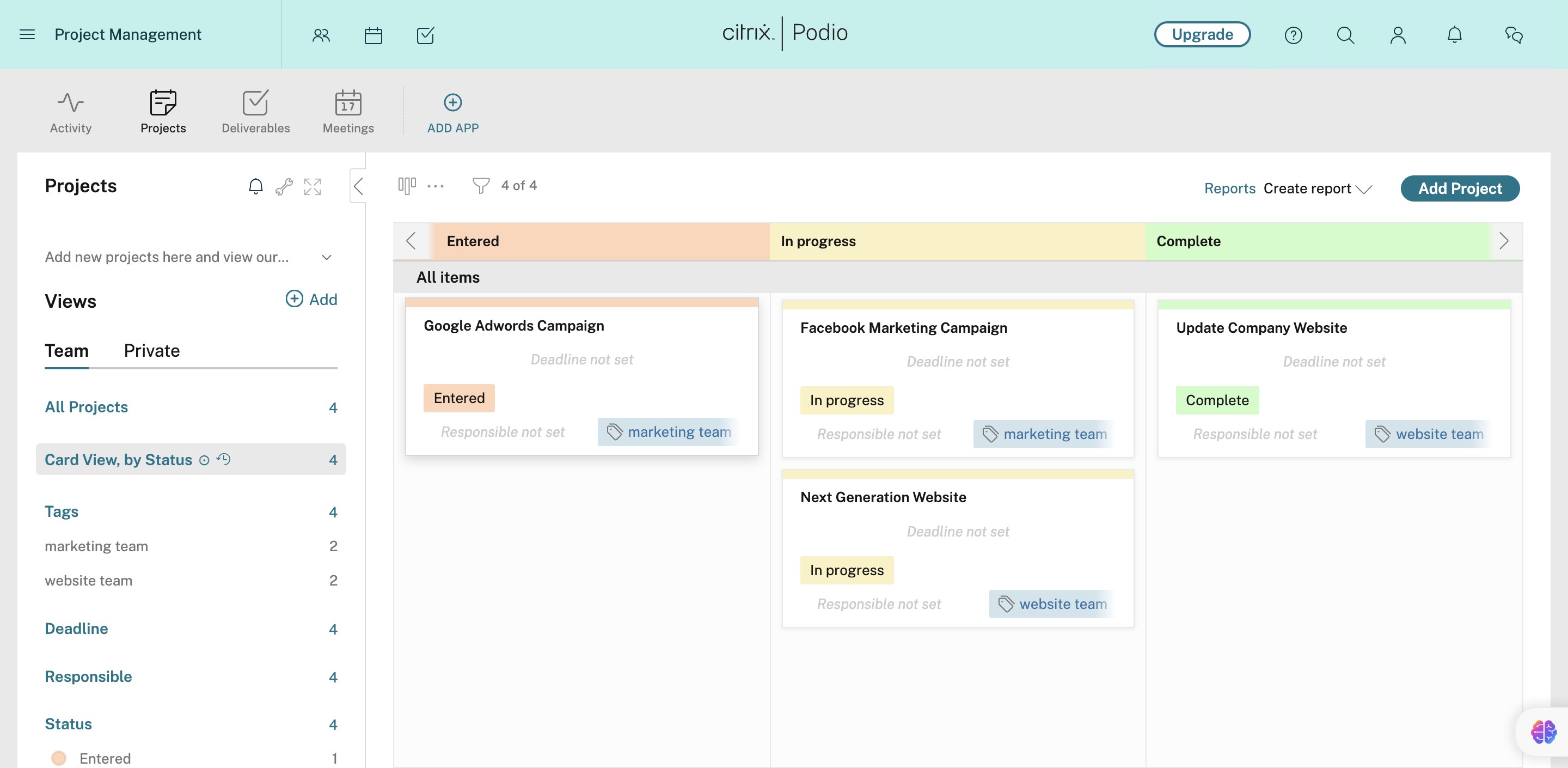Click the wrench app settings icon

[284, 186]
